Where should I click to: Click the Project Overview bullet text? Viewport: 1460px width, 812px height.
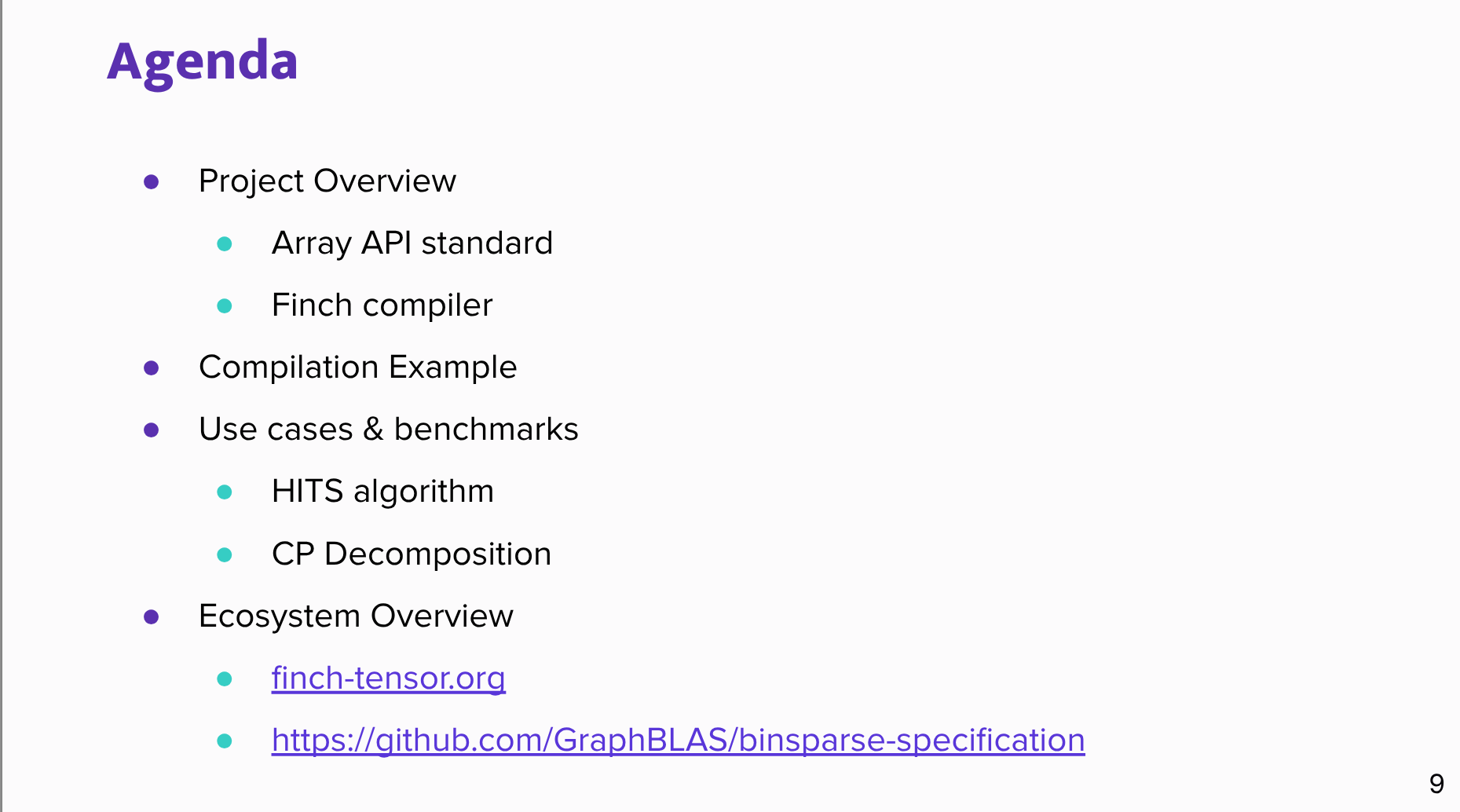327,181
